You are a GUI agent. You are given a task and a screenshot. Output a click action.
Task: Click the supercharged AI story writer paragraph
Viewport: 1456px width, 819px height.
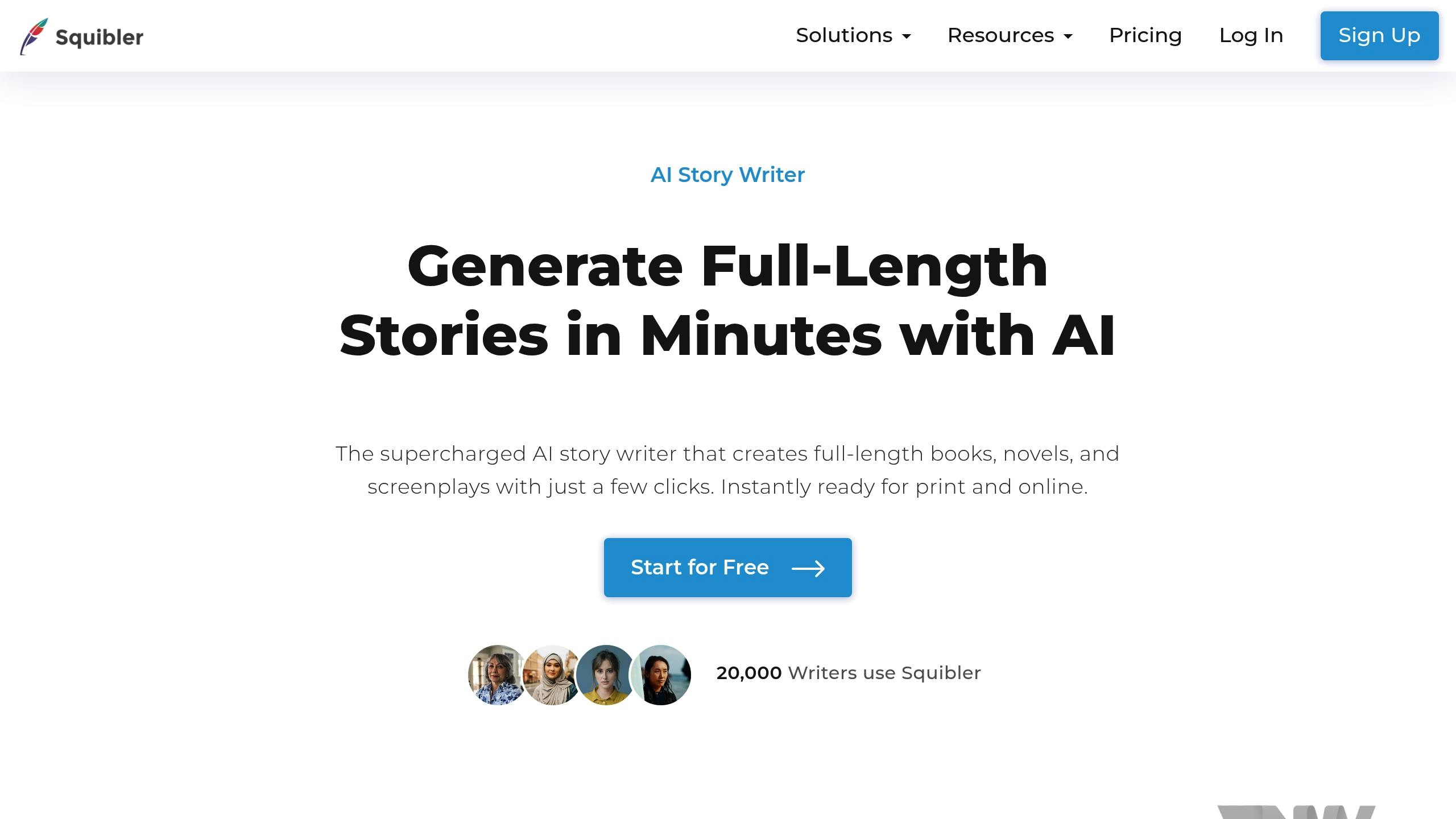pyautogui.click(x=727, y=470)
